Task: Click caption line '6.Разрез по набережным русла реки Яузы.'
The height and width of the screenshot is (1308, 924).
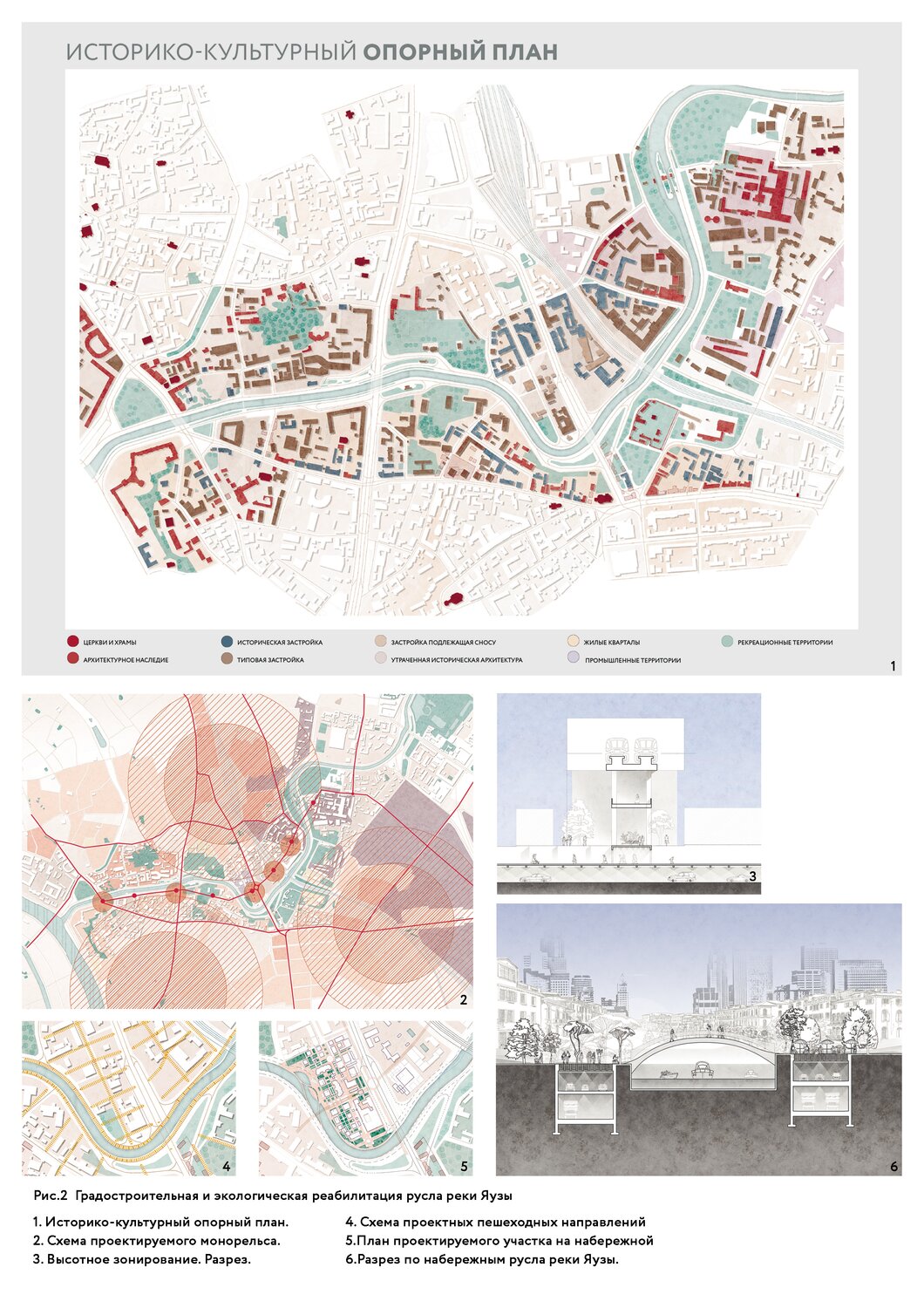Action: click(x=482, y=1259)
